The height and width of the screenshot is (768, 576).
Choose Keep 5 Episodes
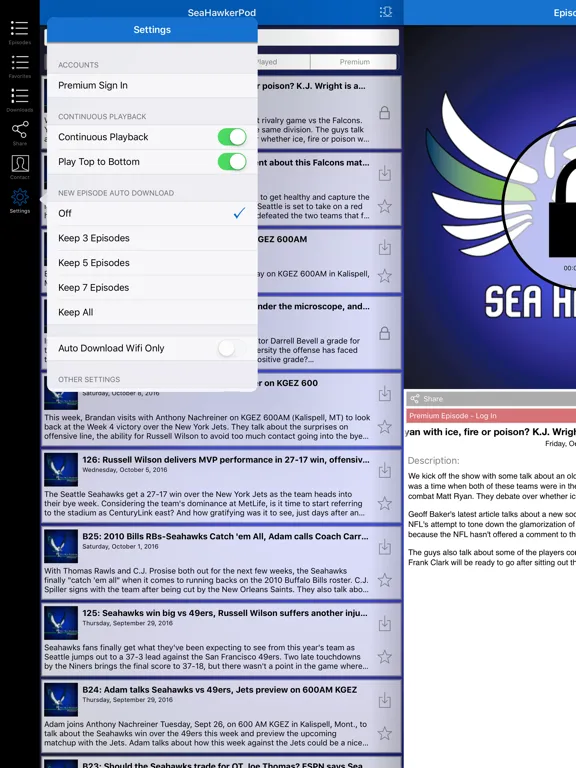click(x=152, y=263)
